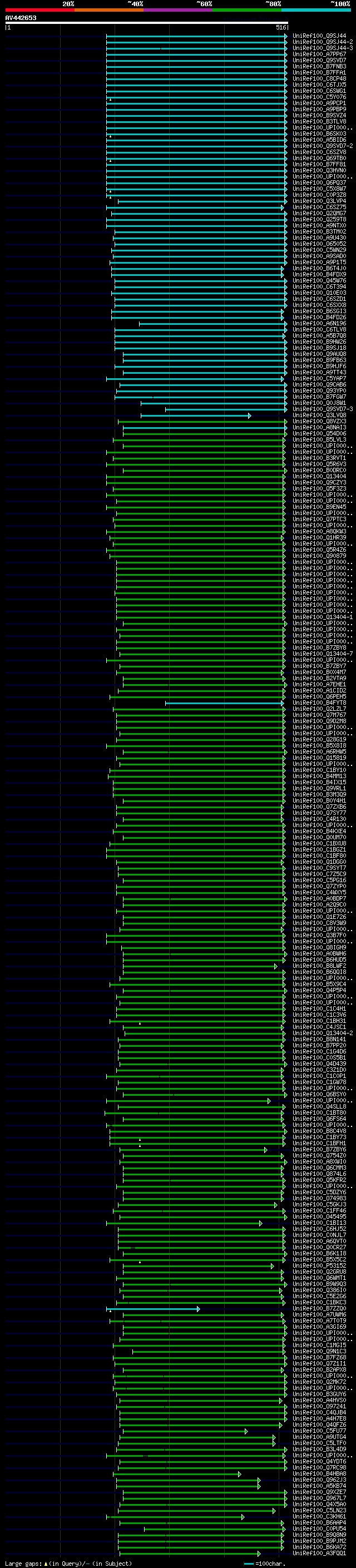Open hit UniRef100_Q4YDT6
The height and width of the screenshot is (1568, 356).
click(319, 1461)
